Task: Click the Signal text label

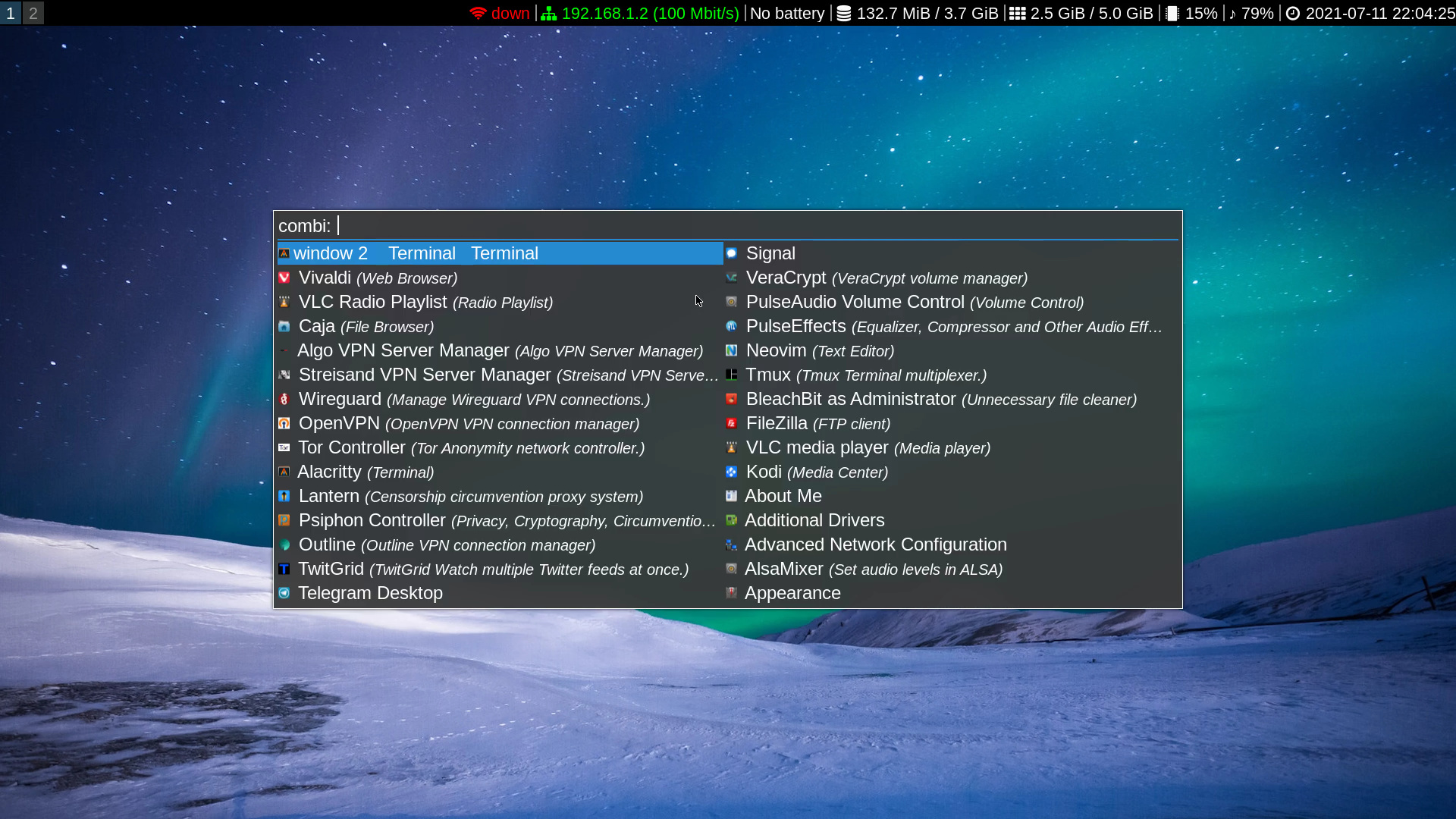Action: 770,253
